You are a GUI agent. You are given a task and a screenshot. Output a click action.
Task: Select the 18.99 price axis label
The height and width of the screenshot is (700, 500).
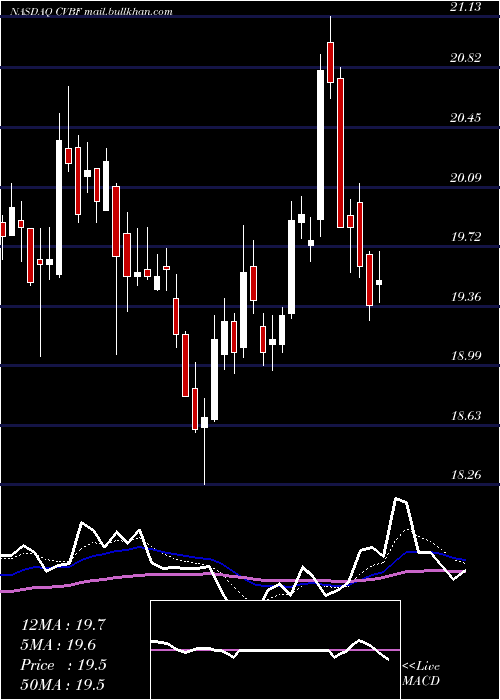click(x=466, y=355)
